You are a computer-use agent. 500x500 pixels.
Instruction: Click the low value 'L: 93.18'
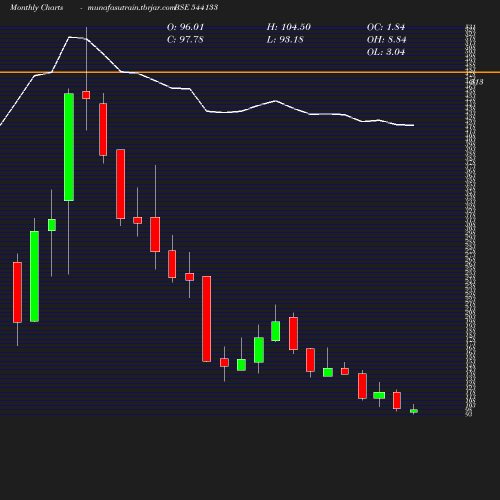[x=285, y=40]
